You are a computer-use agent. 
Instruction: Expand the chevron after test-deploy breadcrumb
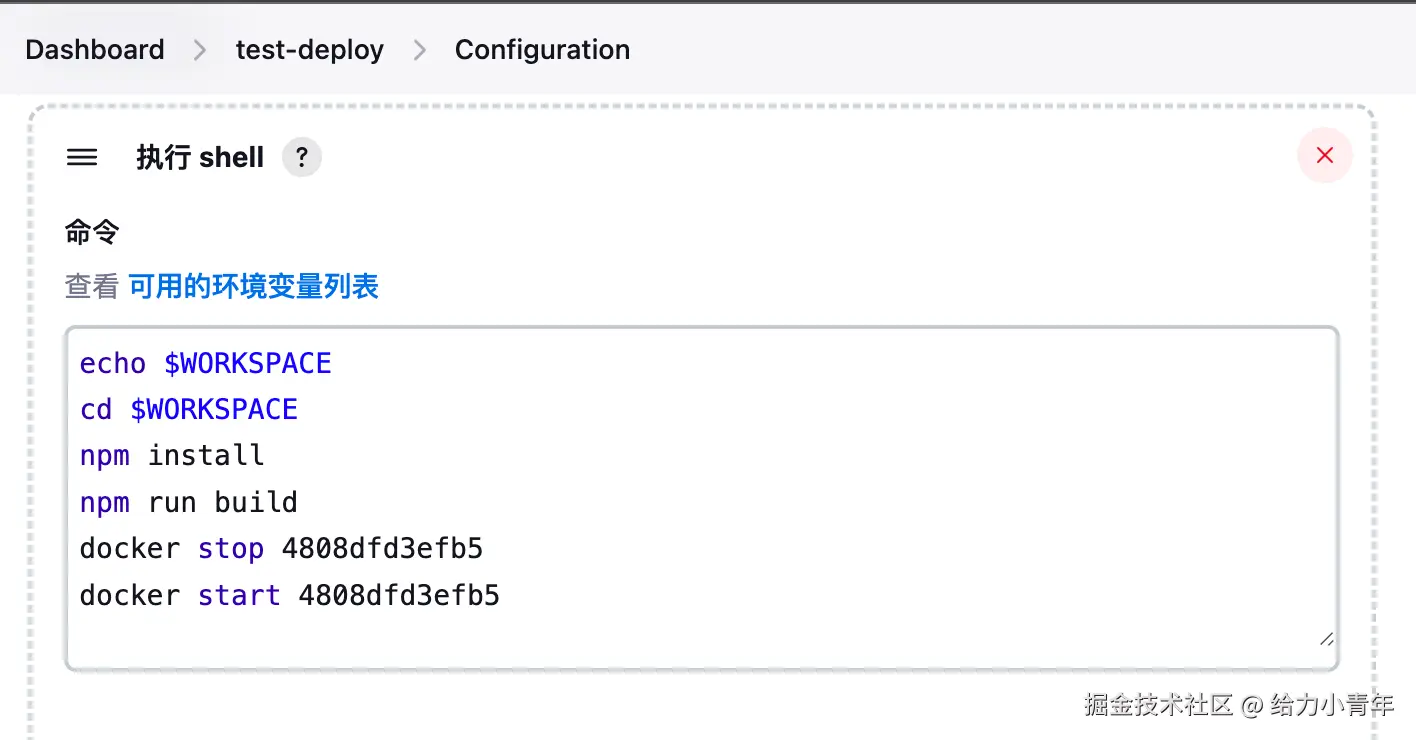(x=420, y=50)
